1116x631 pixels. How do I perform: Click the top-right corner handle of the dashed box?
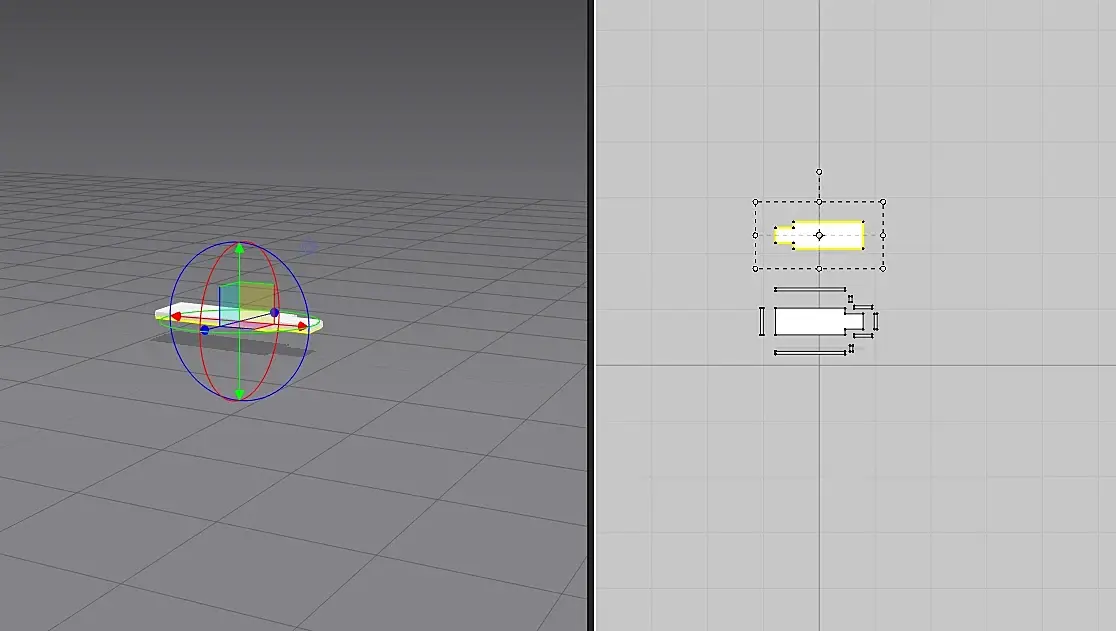pos(883,202)
